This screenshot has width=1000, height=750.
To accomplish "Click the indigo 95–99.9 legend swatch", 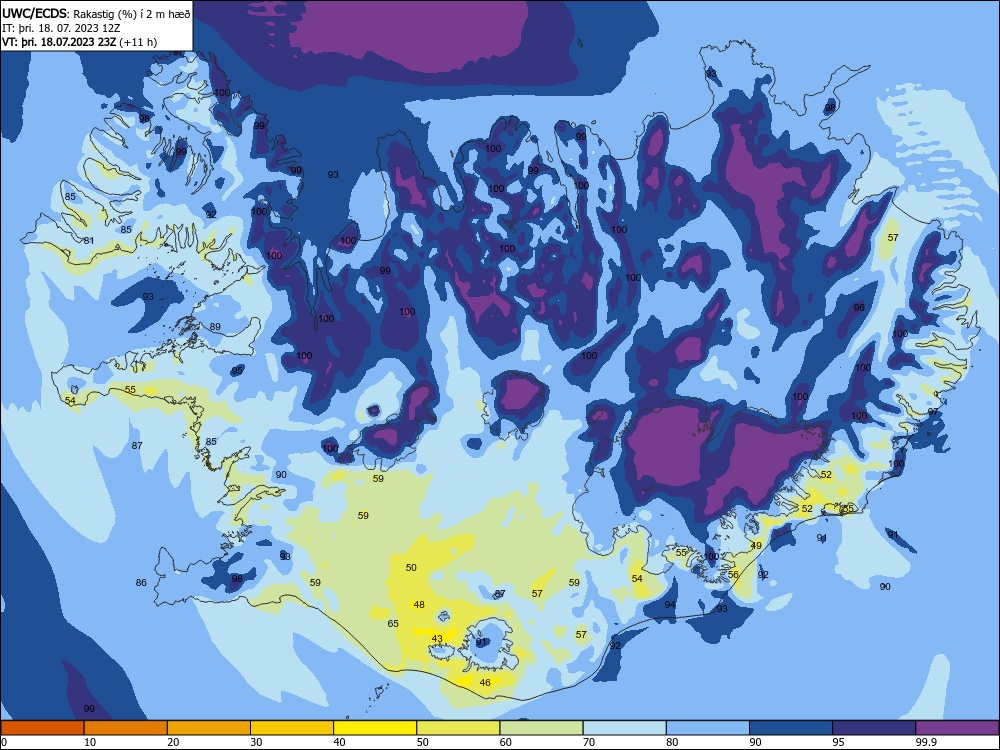I will point(874,728).
